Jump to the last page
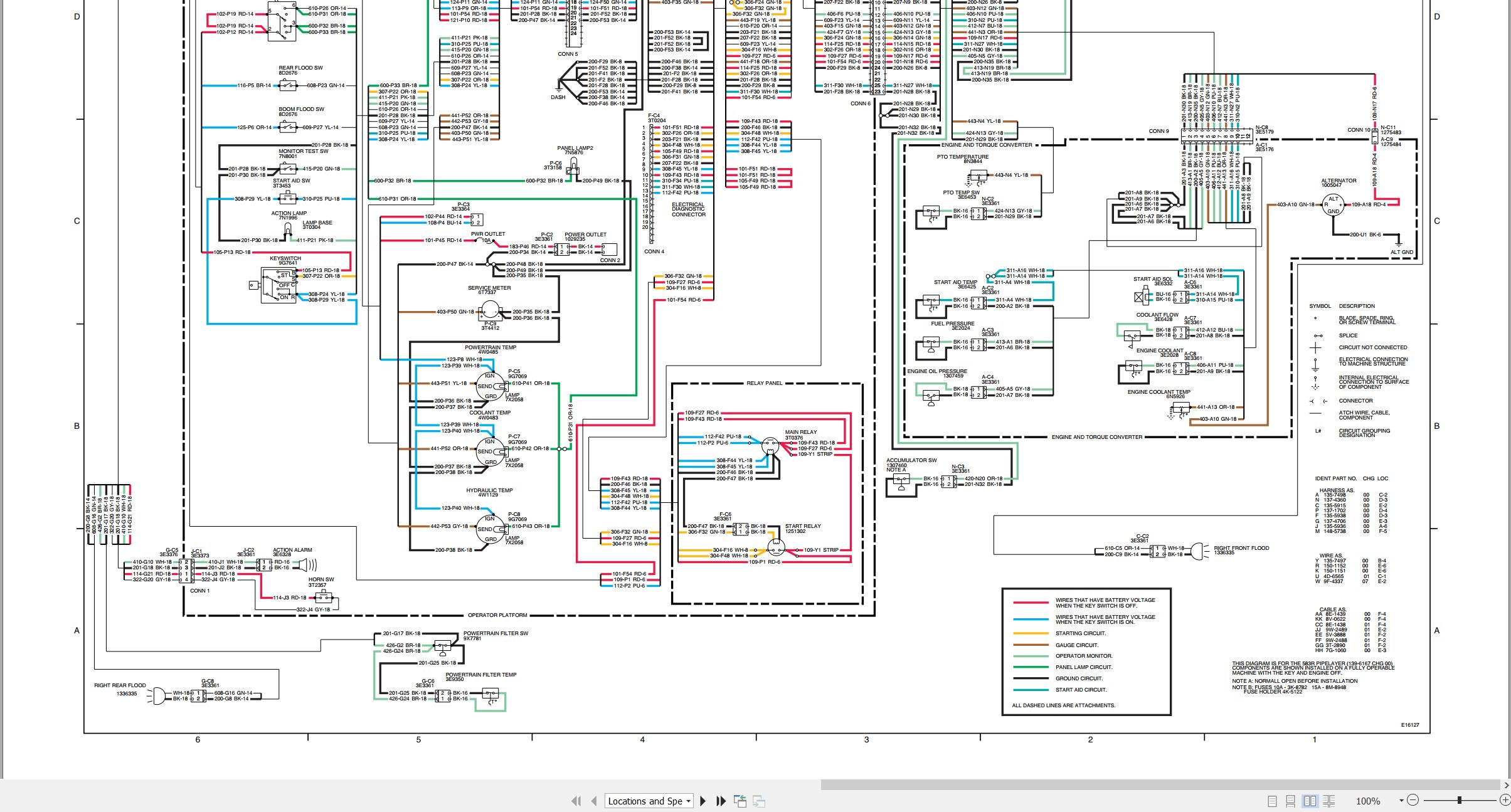This screenshot has width=1511, height=812. pos(721,801)
